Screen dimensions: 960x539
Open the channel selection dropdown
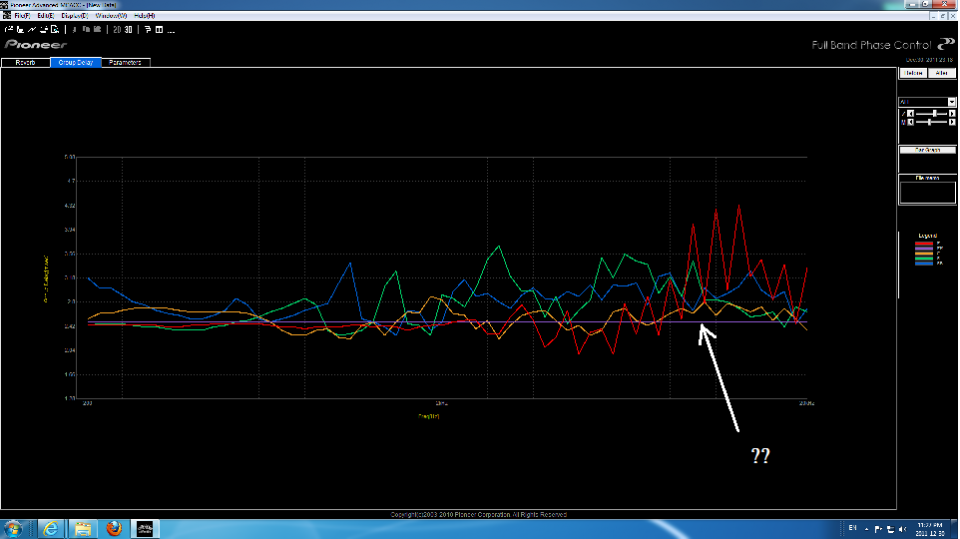[950, 102]
